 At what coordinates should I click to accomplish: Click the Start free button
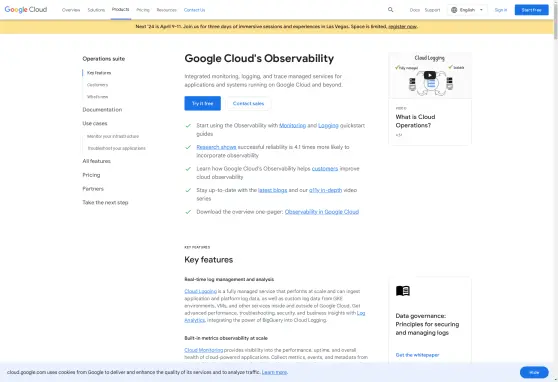point(531,10)
